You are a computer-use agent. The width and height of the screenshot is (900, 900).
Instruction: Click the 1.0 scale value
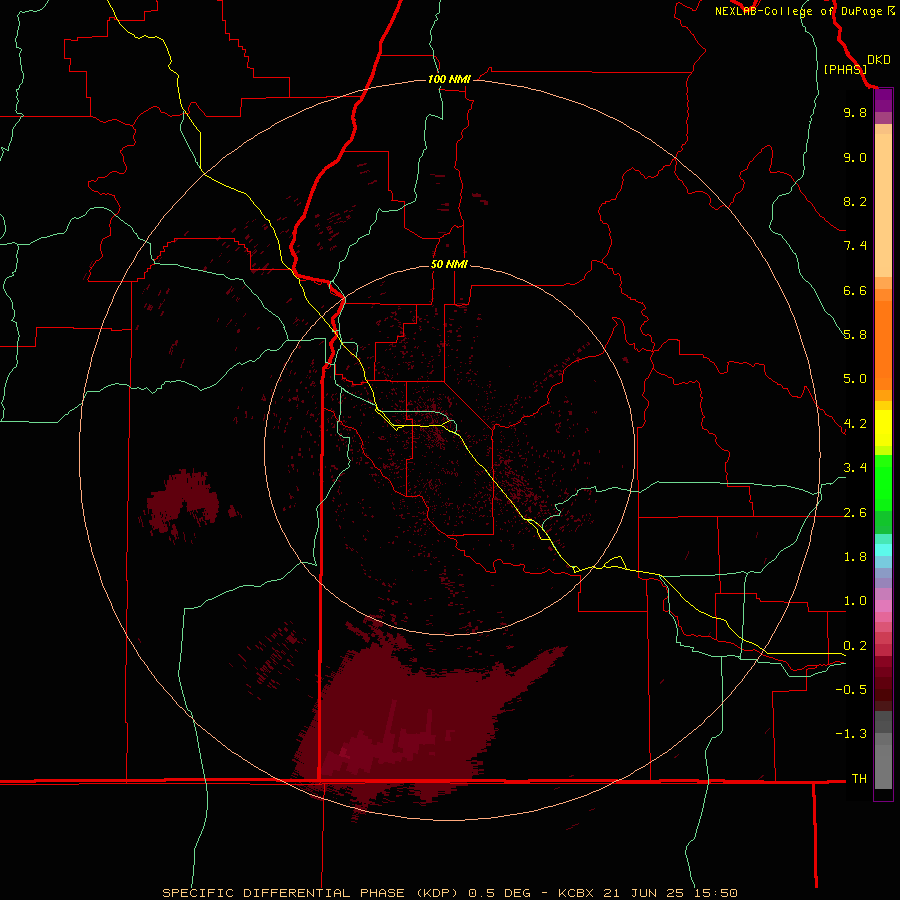[855, 601]
